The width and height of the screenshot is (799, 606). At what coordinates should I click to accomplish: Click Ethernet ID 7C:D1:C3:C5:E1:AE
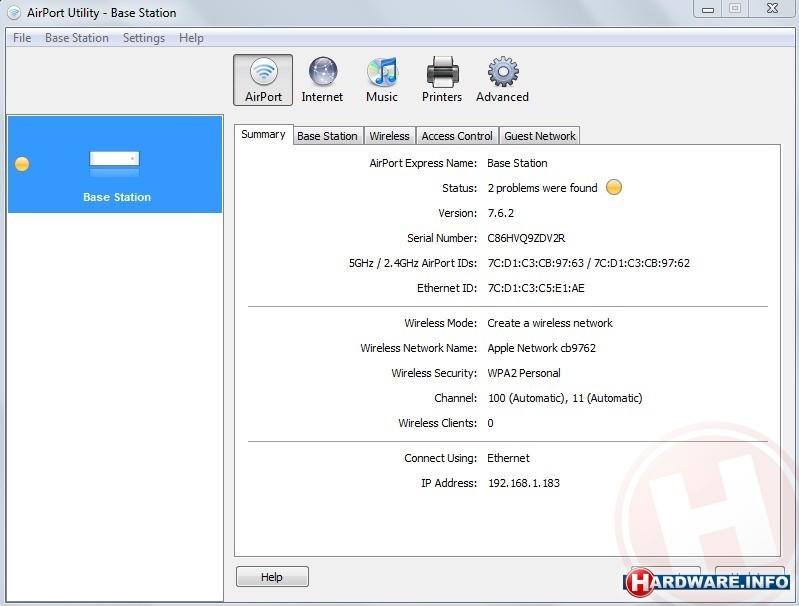536,288
